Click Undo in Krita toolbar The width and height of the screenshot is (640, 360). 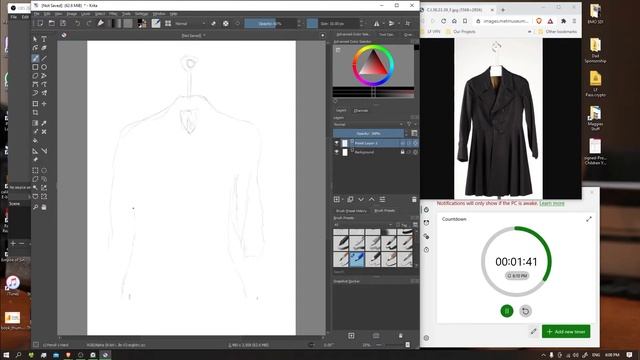pos(77,24)
